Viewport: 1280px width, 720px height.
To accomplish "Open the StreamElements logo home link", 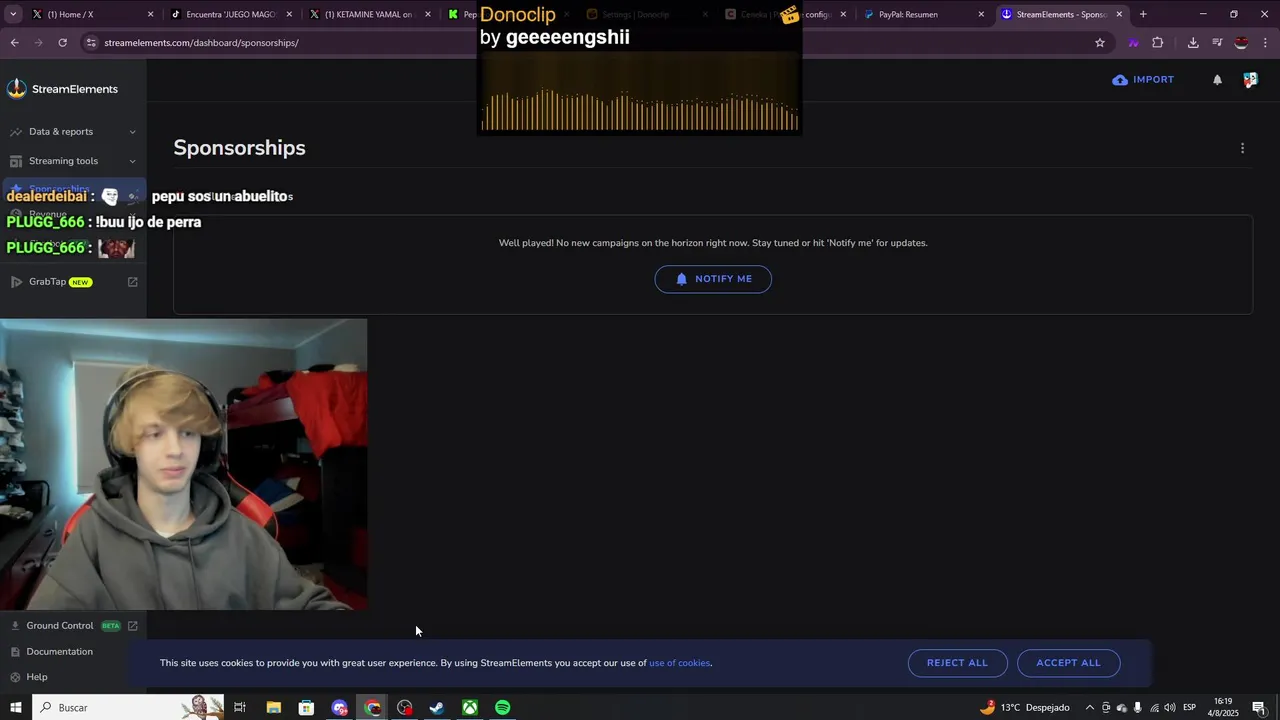I will [62, 89].
